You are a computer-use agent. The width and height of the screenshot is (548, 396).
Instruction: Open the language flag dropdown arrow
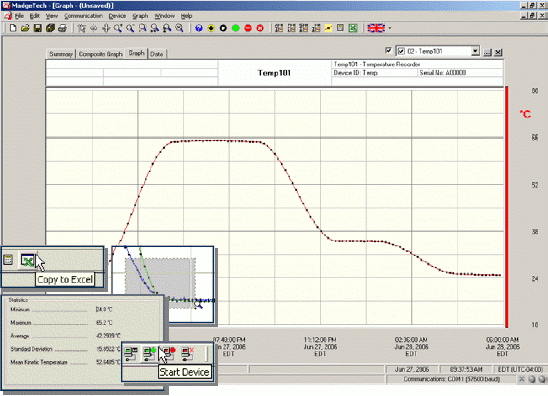[390, 28]
